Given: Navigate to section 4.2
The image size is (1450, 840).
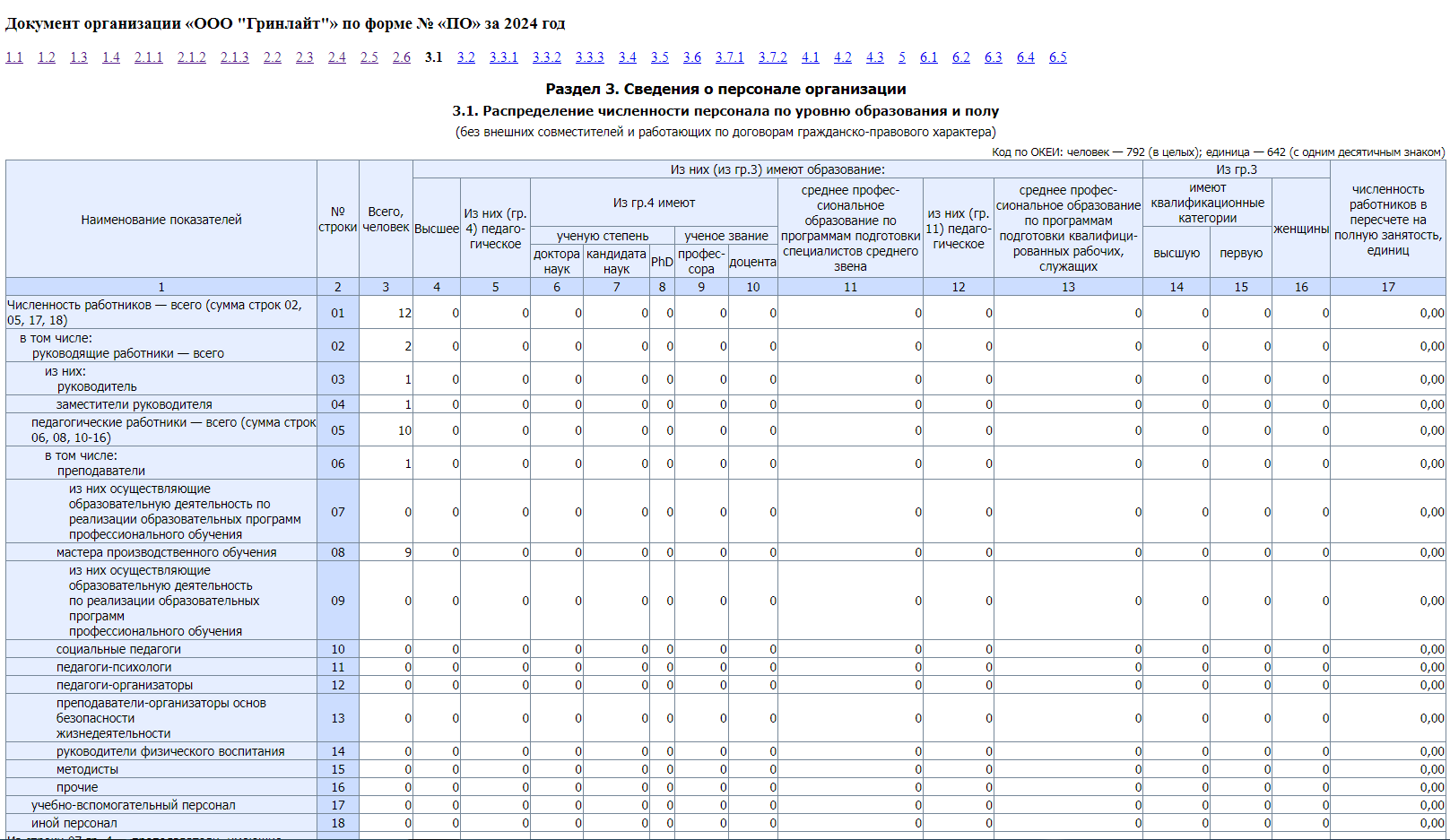Looking at the screenshot, I should [843, 57].
